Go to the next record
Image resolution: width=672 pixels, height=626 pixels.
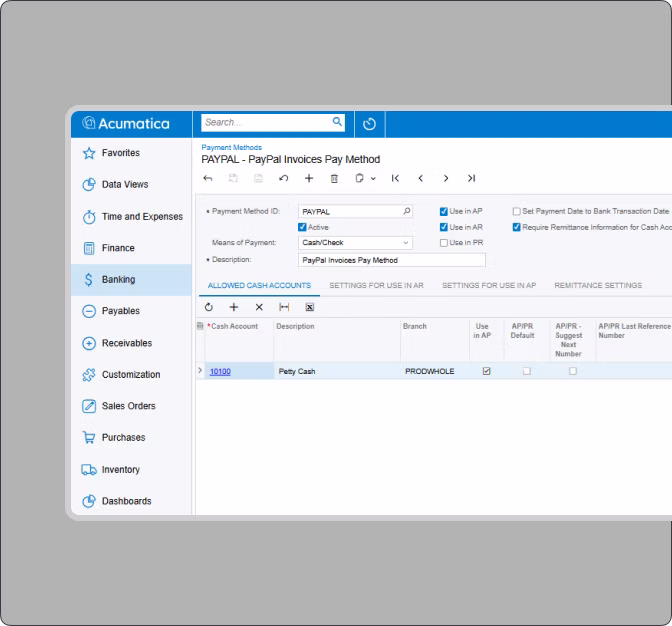tap(446, 178)
